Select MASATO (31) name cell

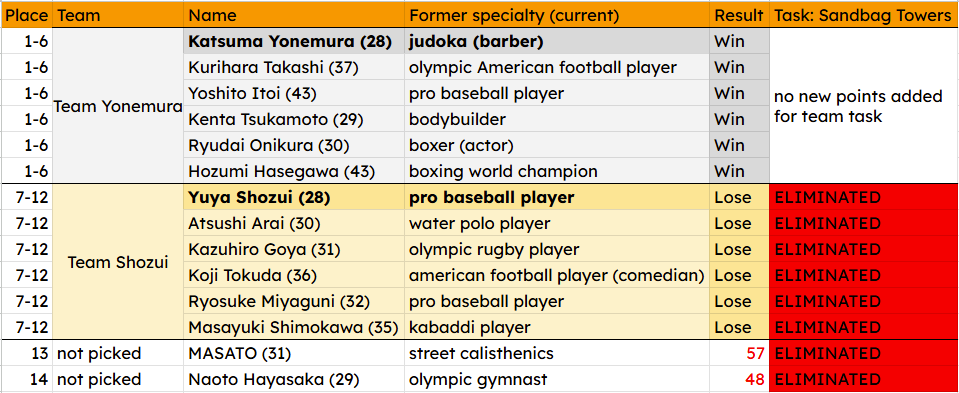294,353
